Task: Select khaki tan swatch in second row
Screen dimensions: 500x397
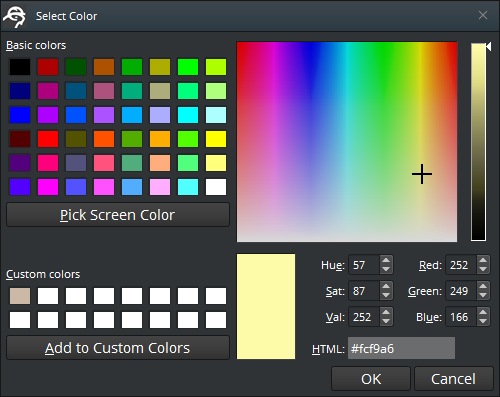Action: point(160,91)
